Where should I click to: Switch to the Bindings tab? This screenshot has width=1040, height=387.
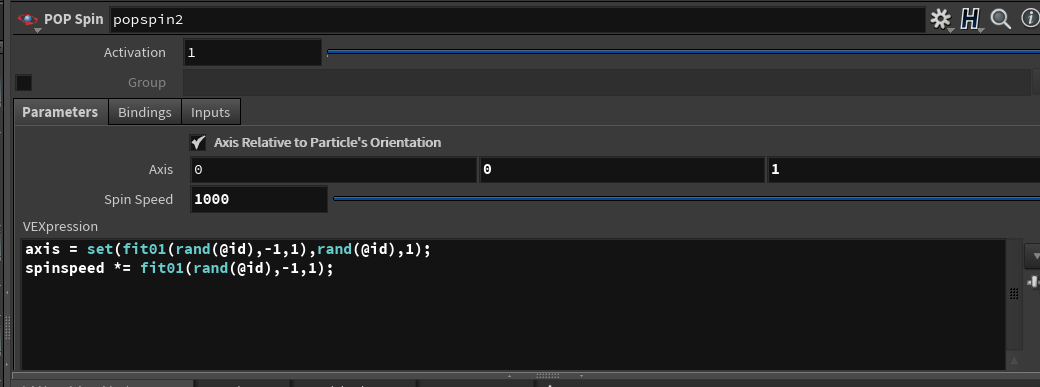click(145, 112)
